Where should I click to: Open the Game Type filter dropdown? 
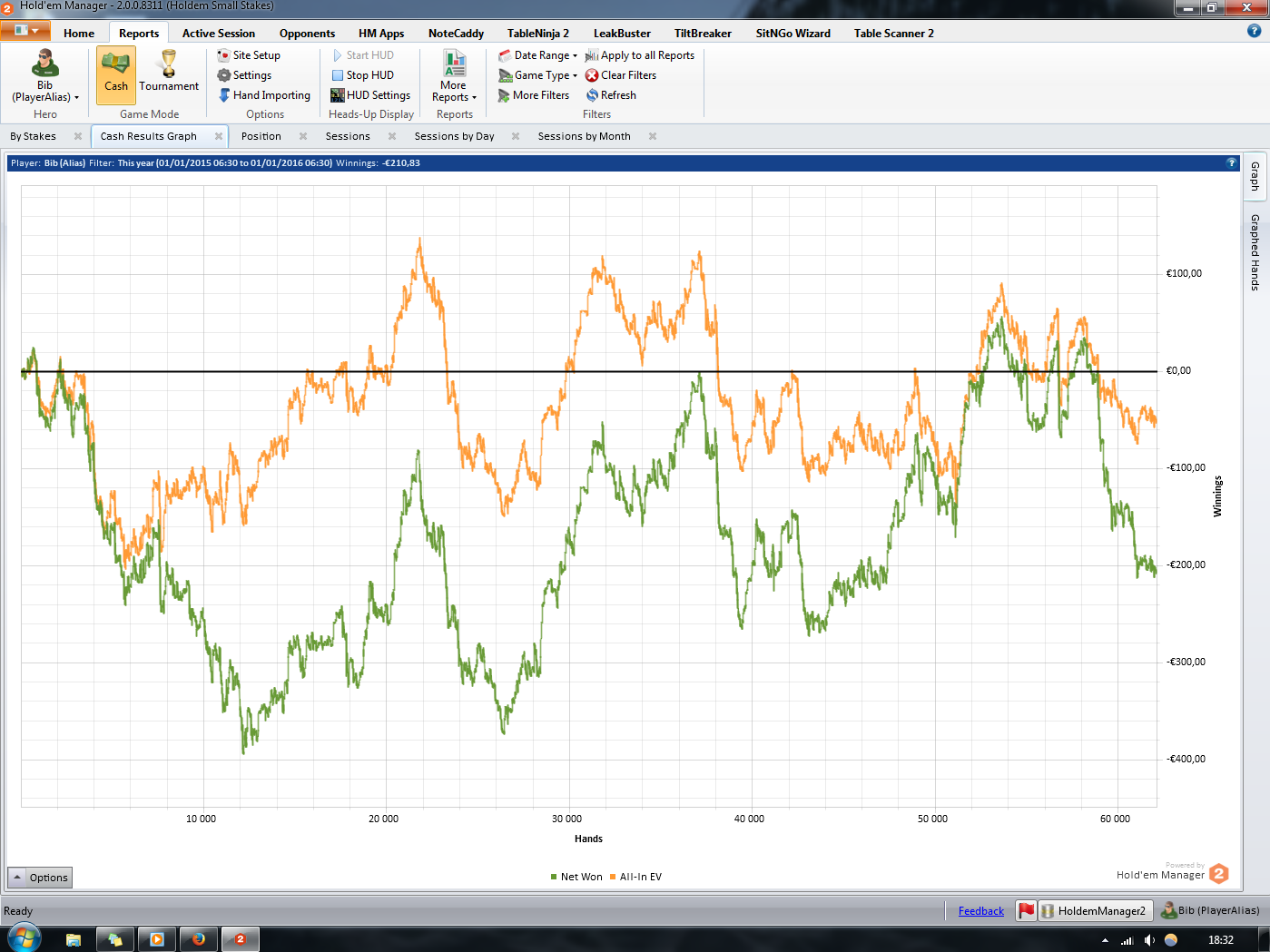[538, 75]
